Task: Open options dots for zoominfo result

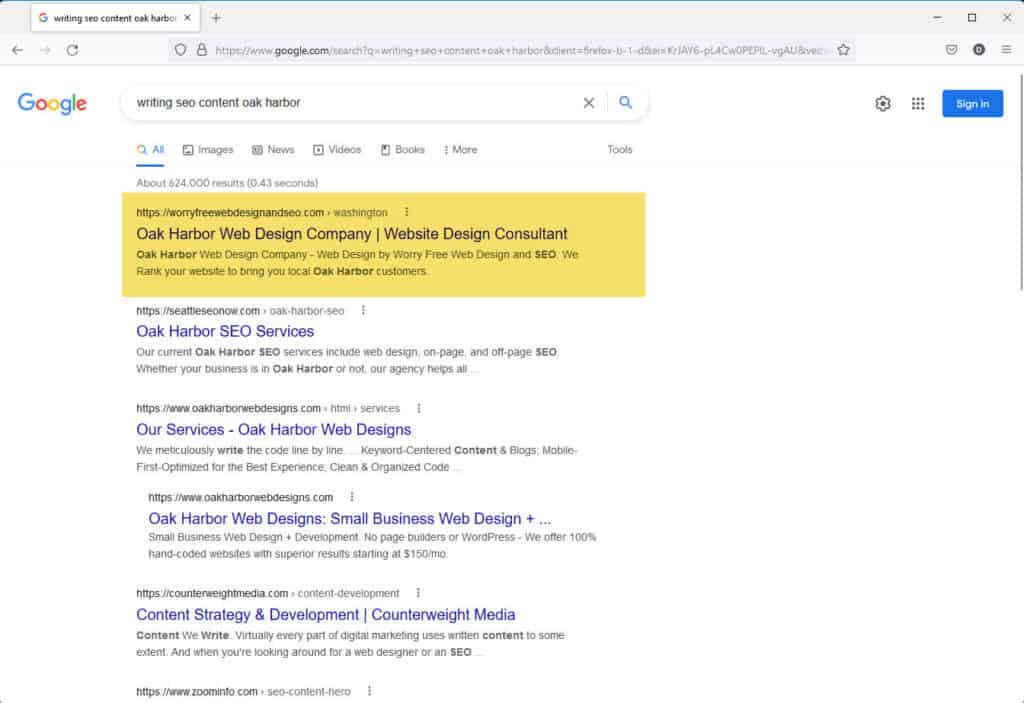Action: coord(370,691)
